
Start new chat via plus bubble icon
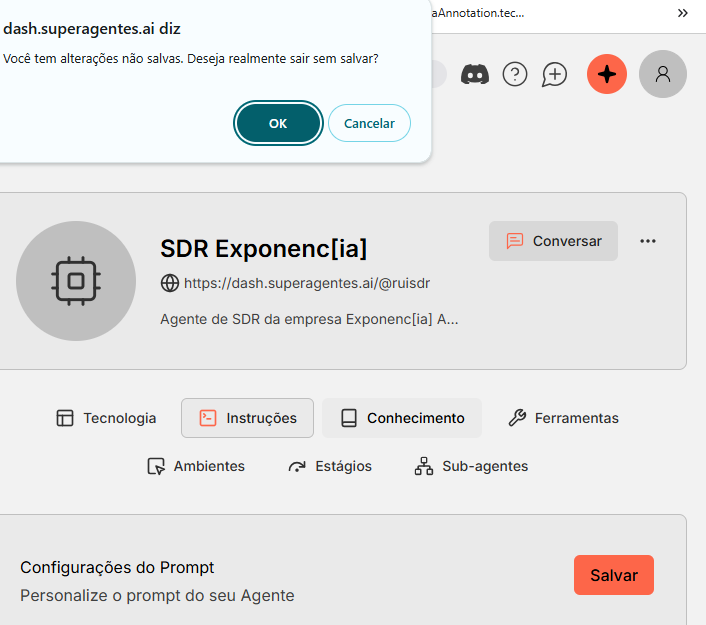click(x=554, y=74)
